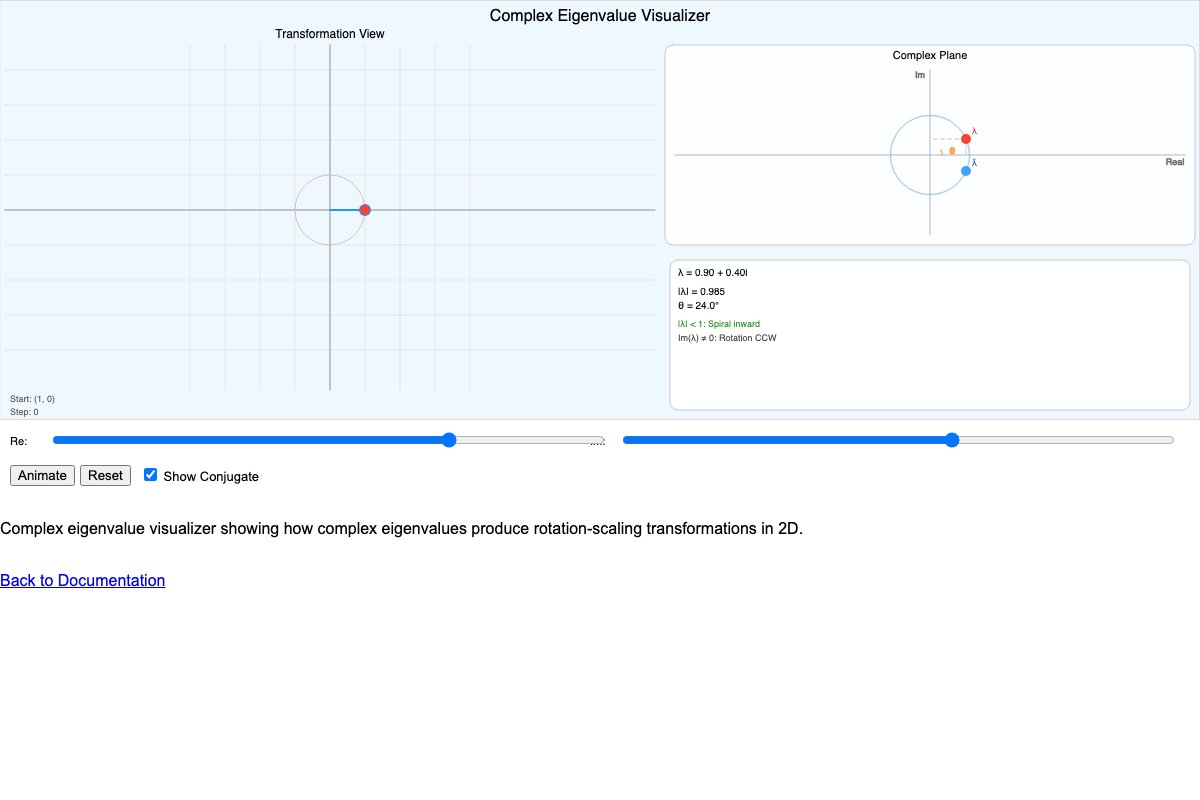The image size is (1200, 800).
Task: Select the Complex Plane panel title
Action: pyautogui.click(x=929, y=55)
